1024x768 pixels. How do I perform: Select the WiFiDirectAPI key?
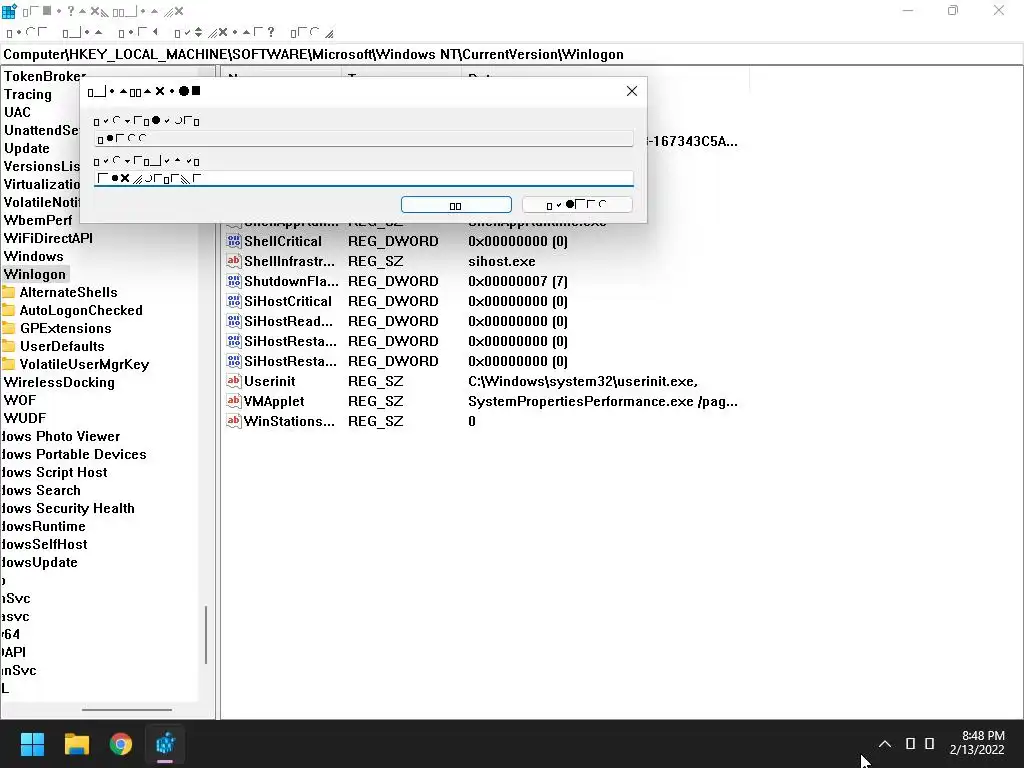[x=48, y=238]
